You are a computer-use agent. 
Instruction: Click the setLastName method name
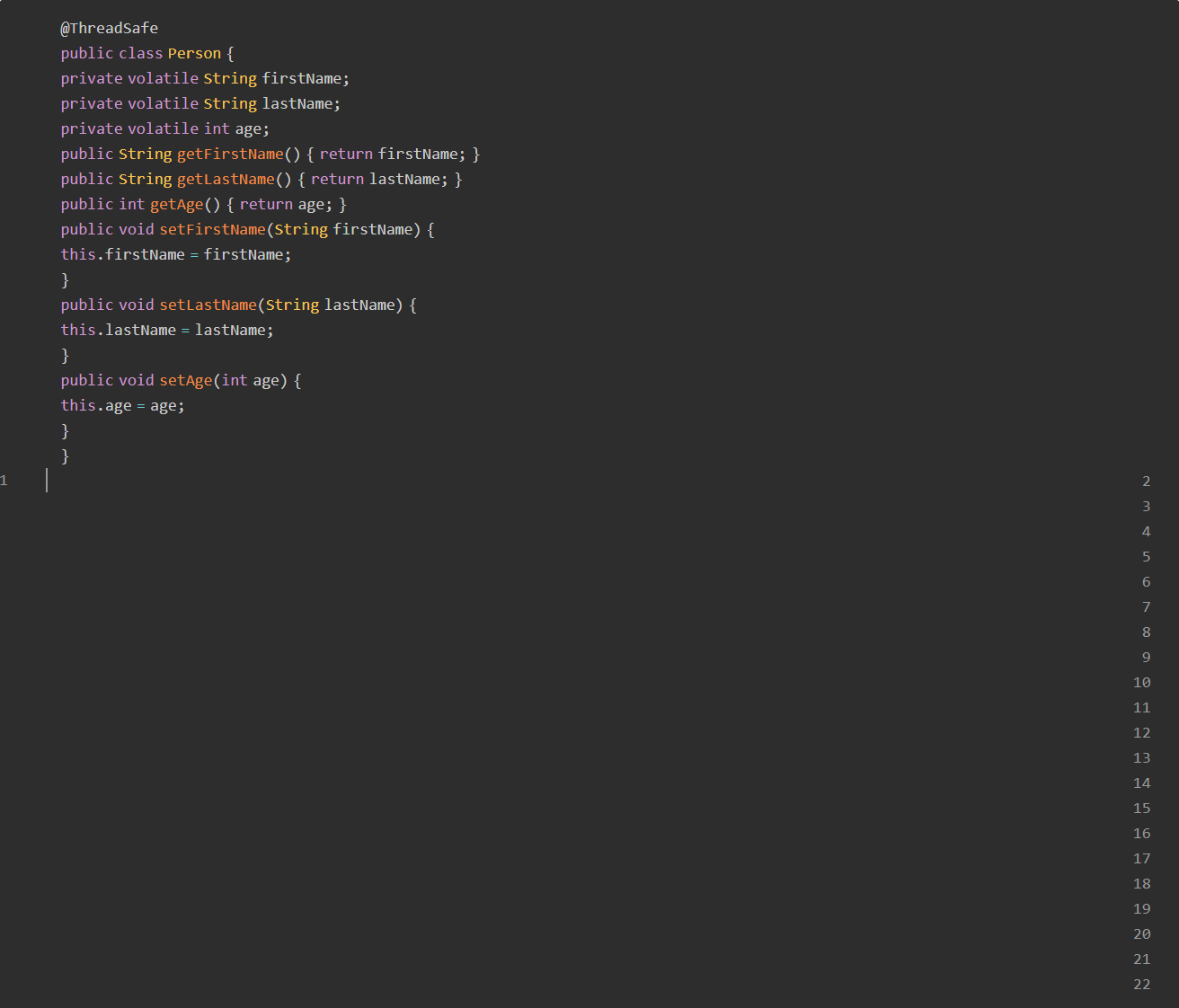tap(208, 305)
